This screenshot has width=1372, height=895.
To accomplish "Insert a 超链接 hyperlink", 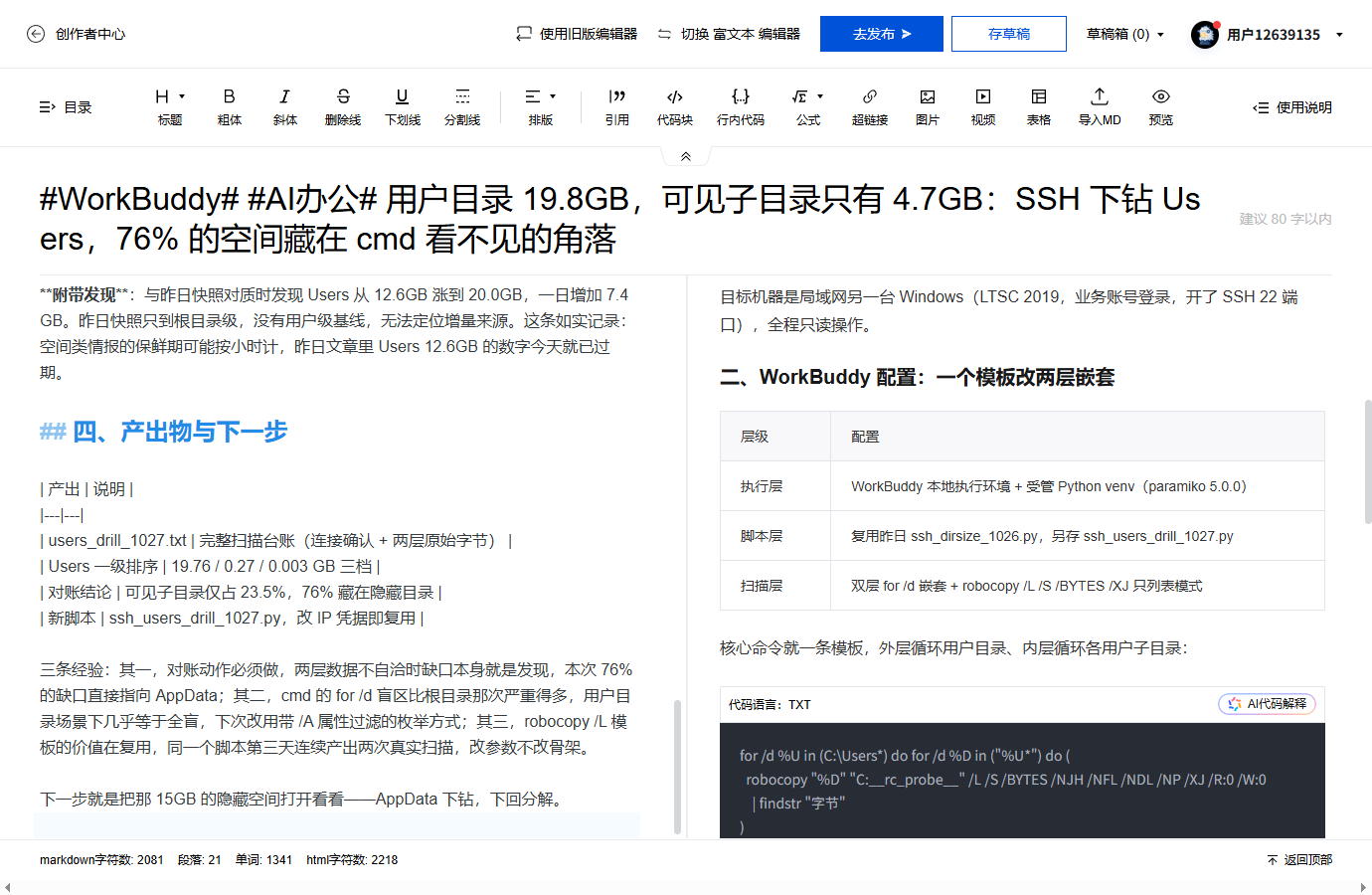I will pos(870,107).
